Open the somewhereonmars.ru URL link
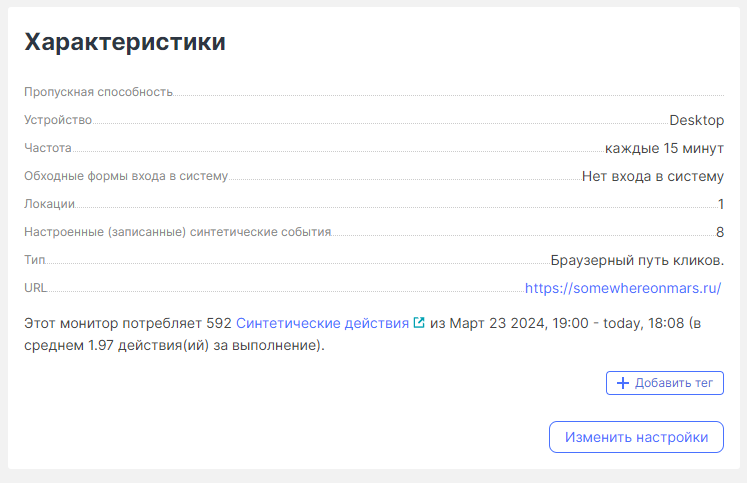The image size is (747, 483). (623, 288)
